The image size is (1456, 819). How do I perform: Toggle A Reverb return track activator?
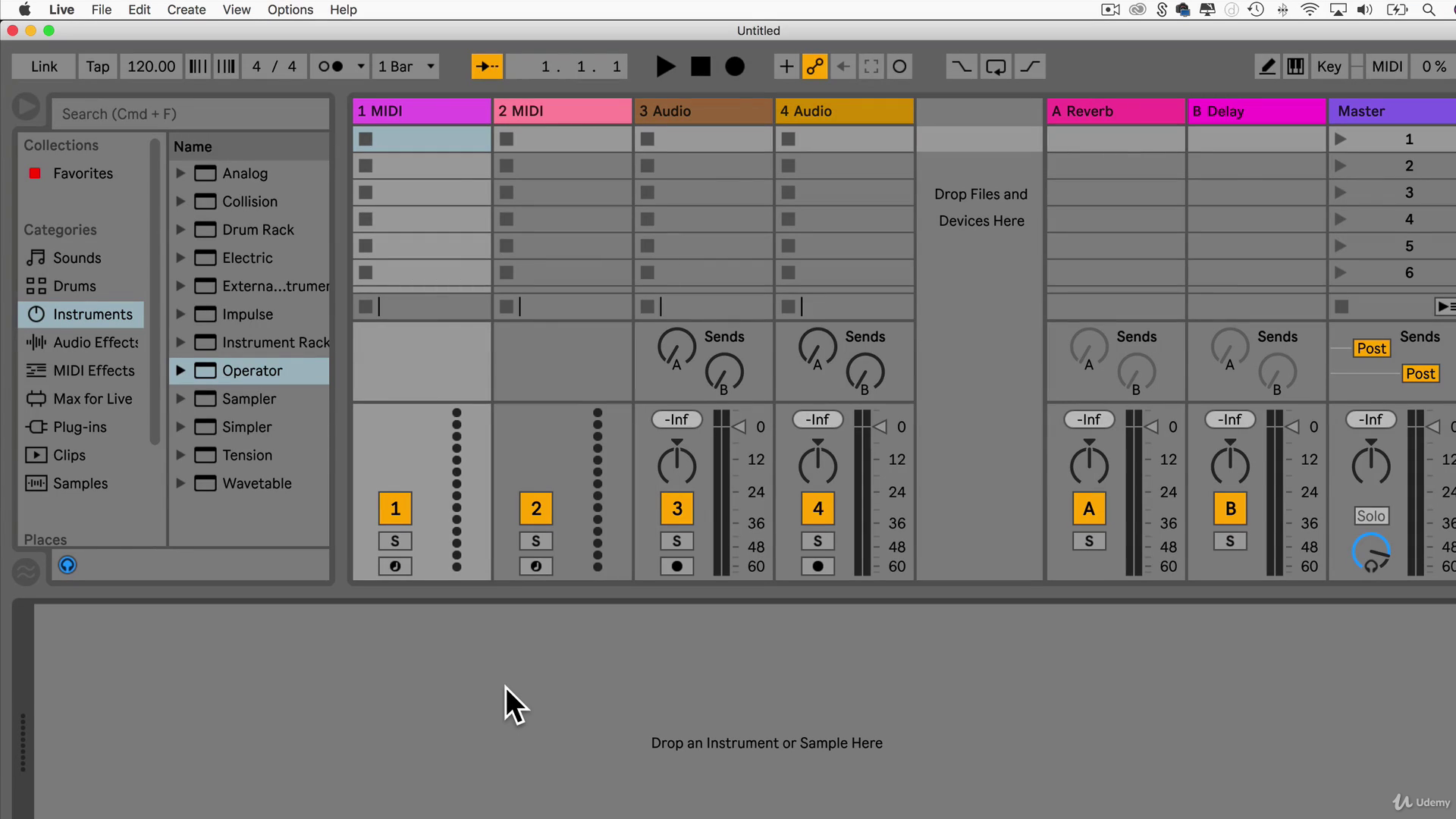tap(1089, 509)
